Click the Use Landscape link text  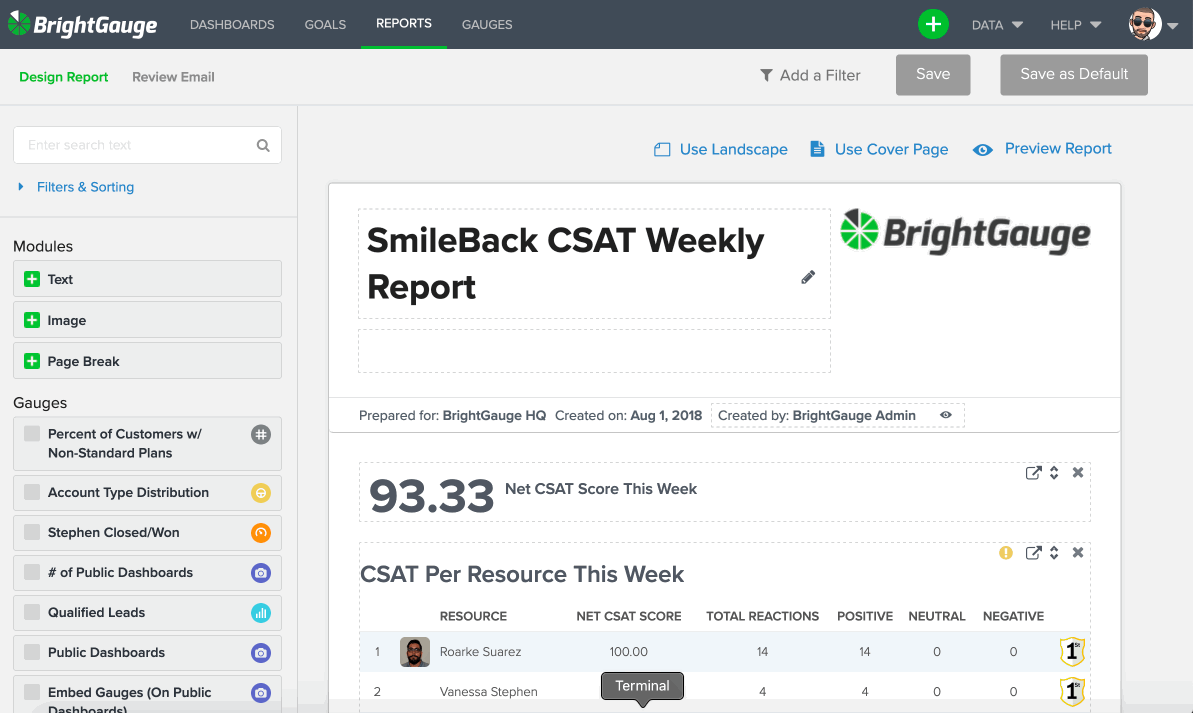coord(733,149)
